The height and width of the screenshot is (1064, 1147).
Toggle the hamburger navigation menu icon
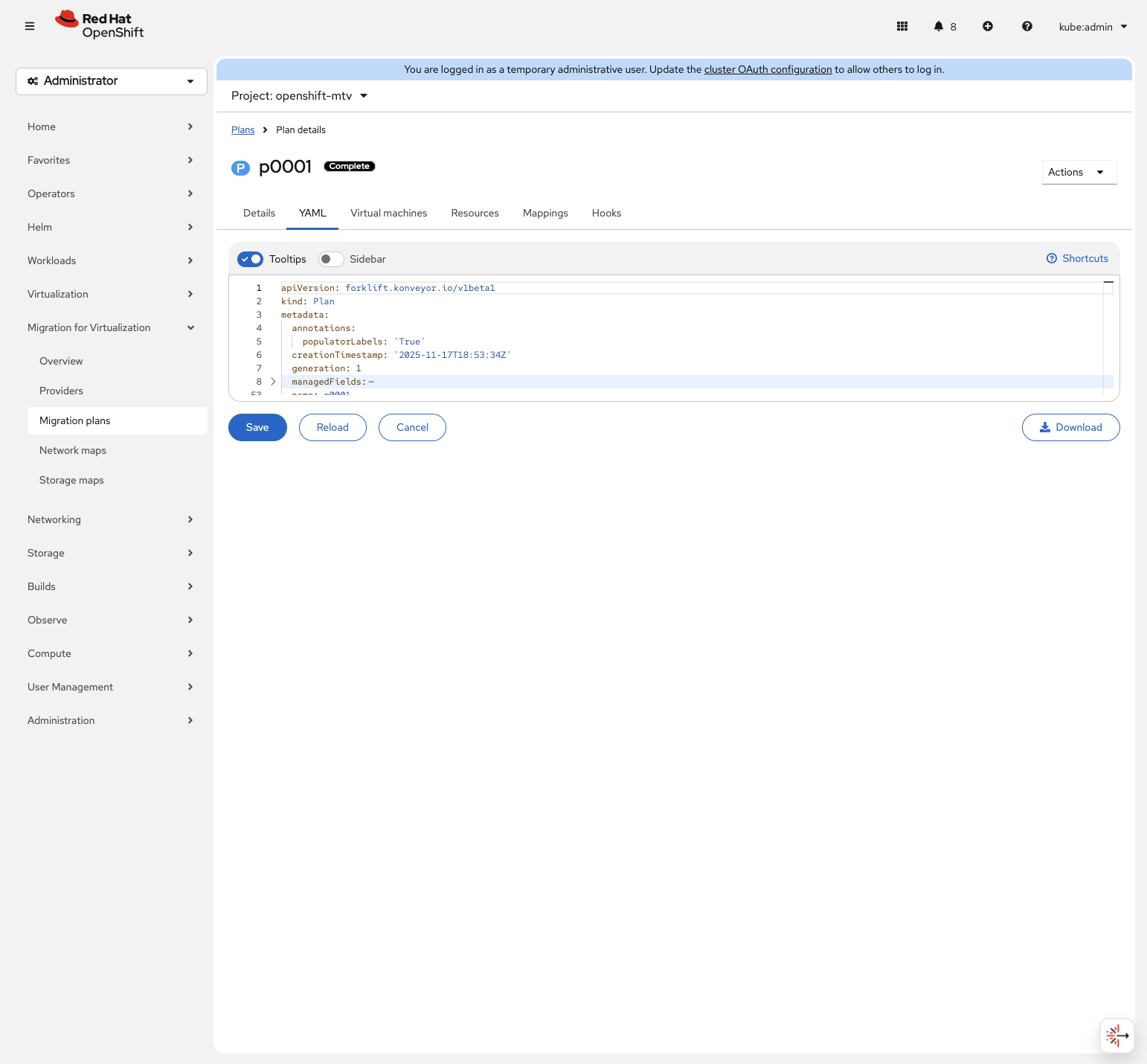[x=30, y=26]
